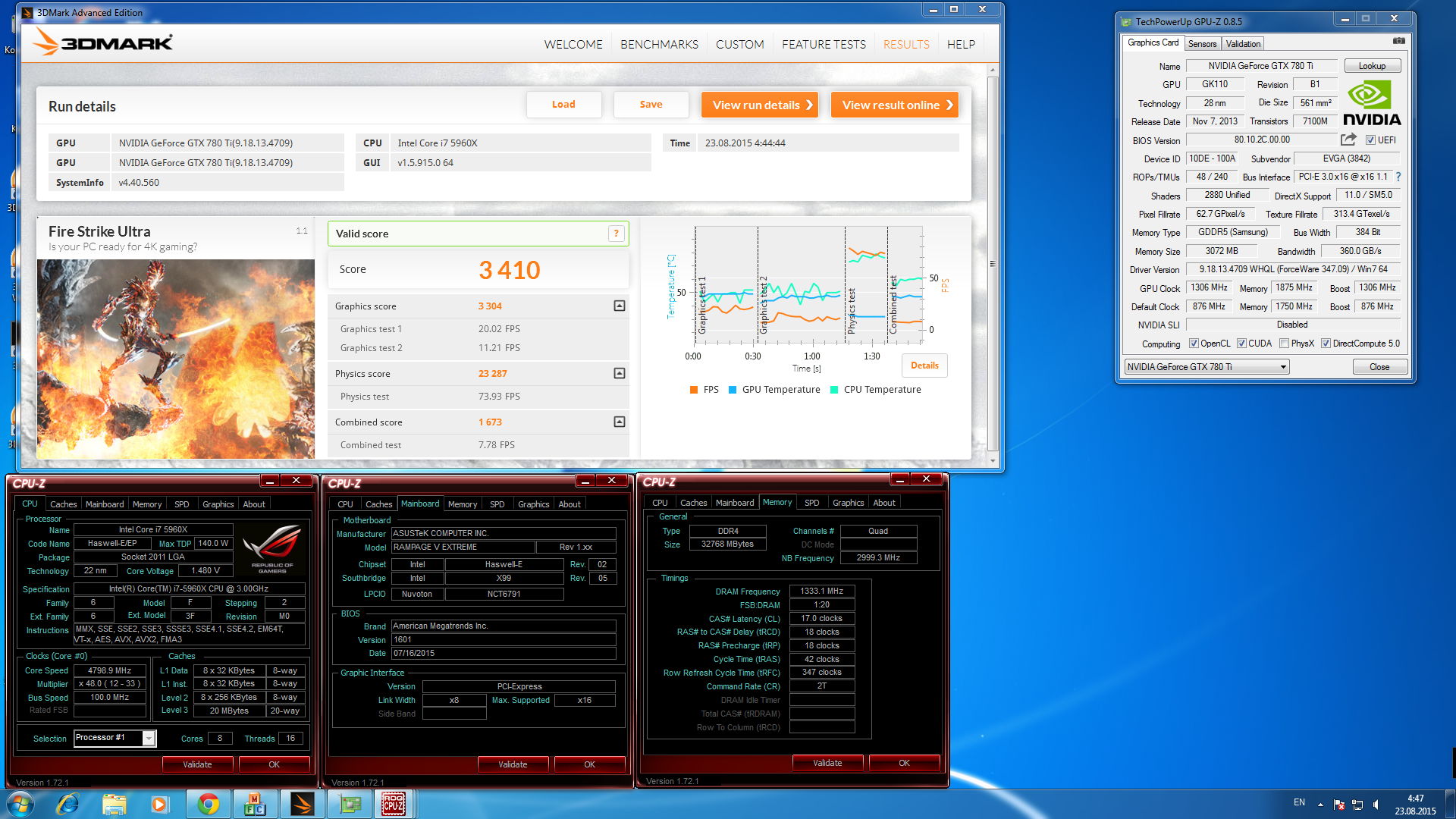Toggle the UEFI checkbox in GPU-Z
Image resolution: width=1456 pixels, height=819 pixels.
pyautogui.click(x=1370, y=140)
